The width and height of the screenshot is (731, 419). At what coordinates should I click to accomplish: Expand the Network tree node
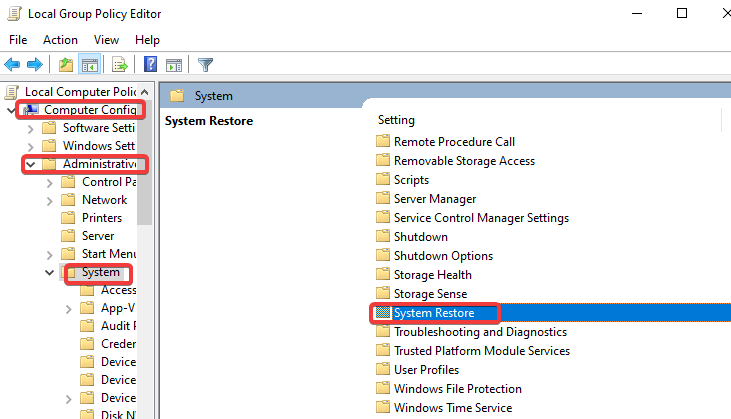click(50, 201)
